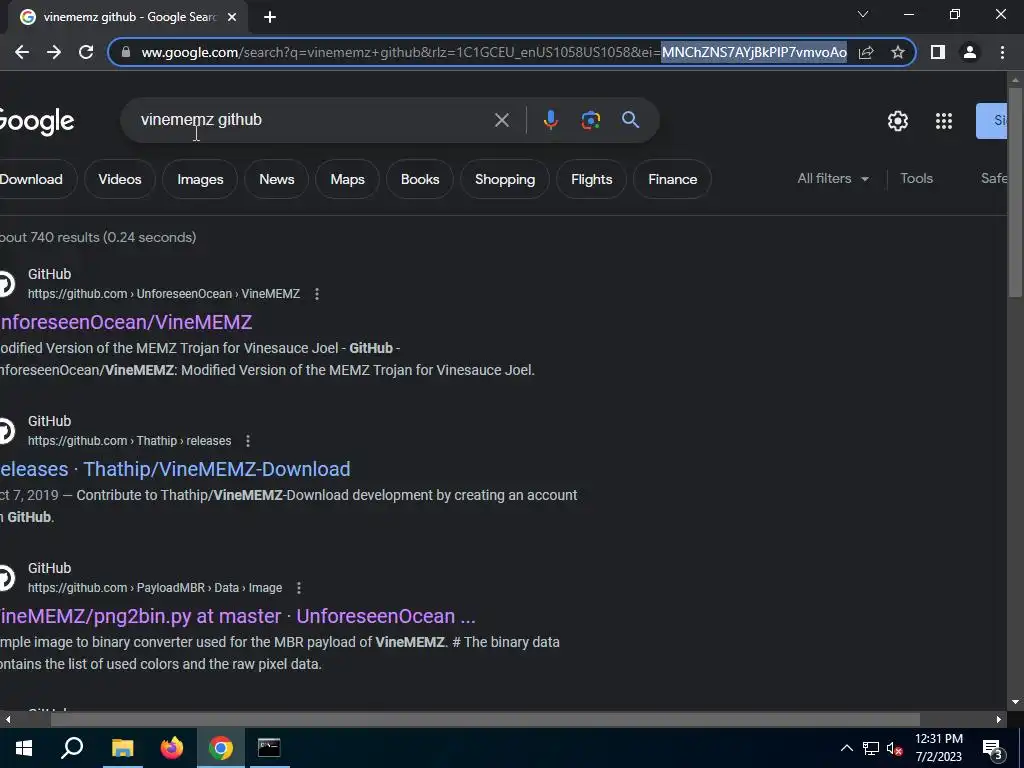The height and width of the screenshot is (768, 1024).
Task: Click breadcrumb github.com › Thathip › releases
Action: [x=129, y=441]
